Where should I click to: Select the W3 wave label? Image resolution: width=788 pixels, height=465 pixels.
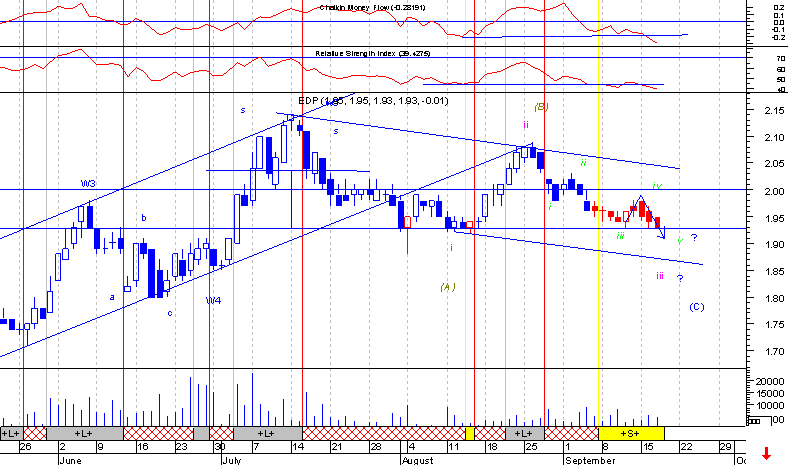click(x=88, y=183)
